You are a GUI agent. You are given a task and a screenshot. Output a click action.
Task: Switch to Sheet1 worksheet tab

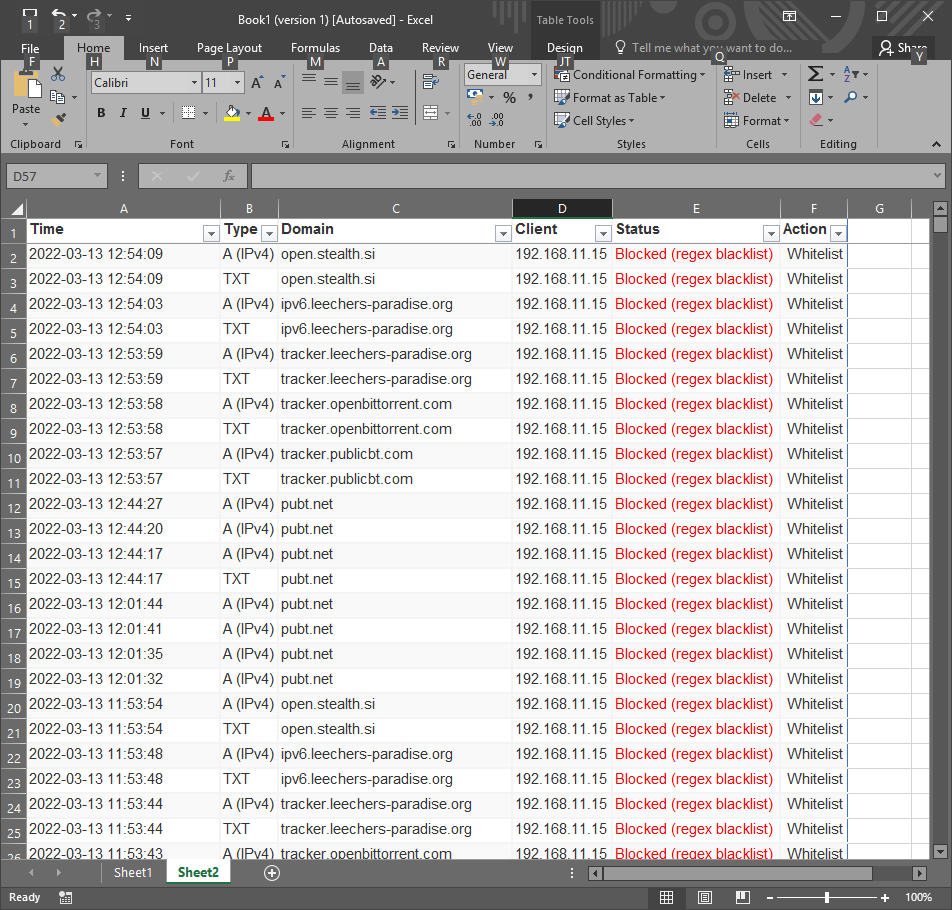pos(133,872)
